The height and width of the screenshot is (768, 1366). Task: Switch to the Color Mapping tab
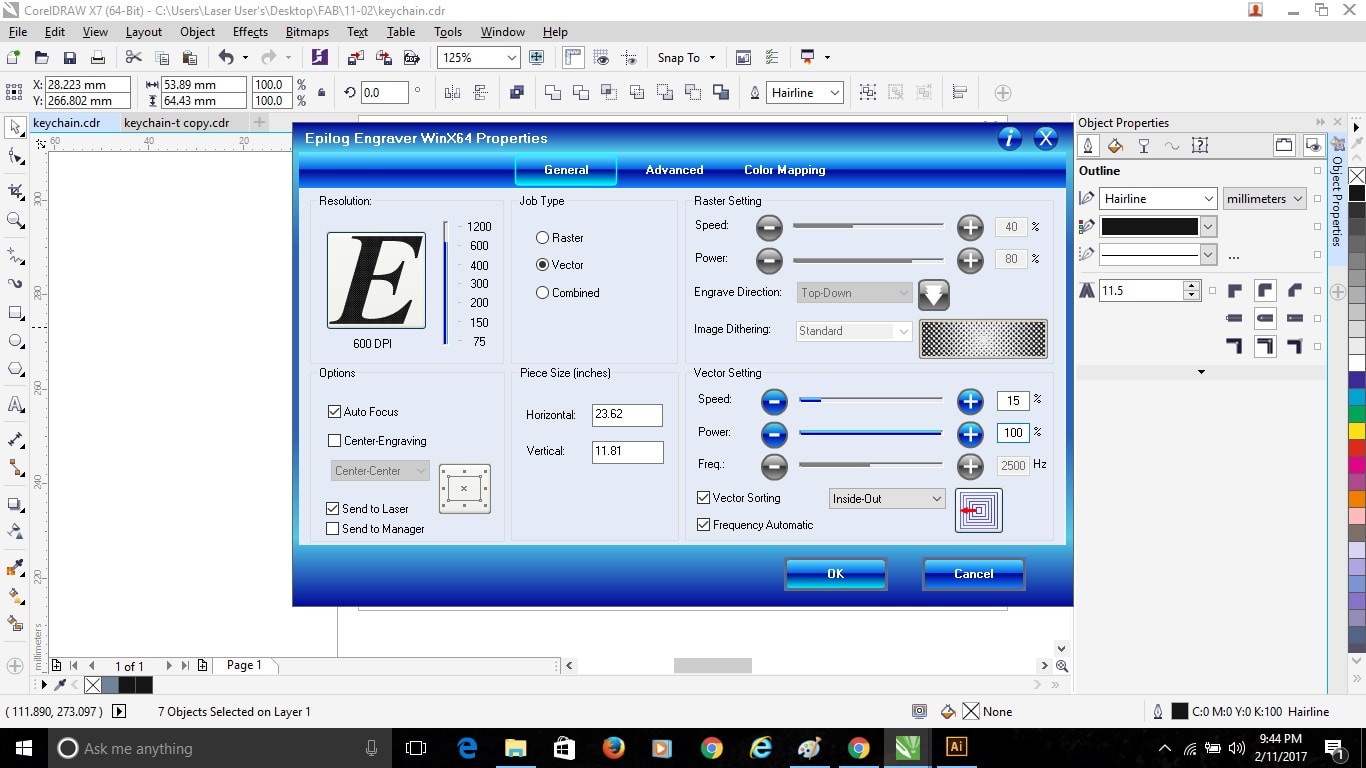tap(785, 170)
